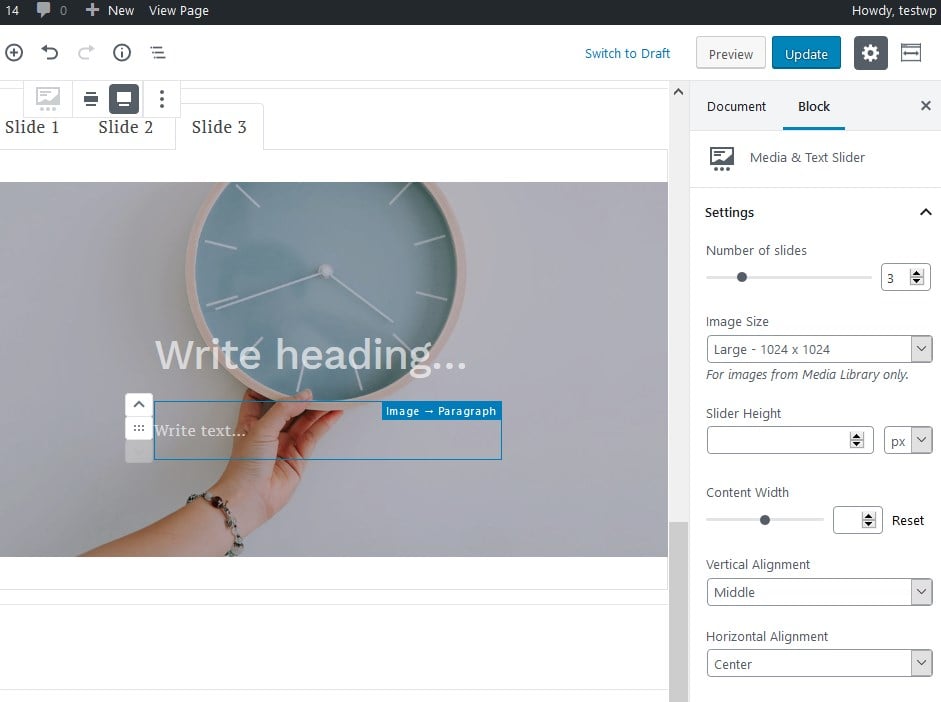This screenshot has height=702, width=941.
Task: Open the Block navigation list icon
Action: [x=158, y=53]
